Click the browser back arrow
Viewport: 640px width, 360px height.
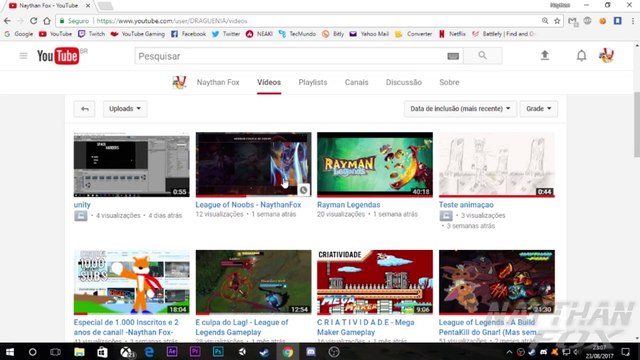coord(7,21)
